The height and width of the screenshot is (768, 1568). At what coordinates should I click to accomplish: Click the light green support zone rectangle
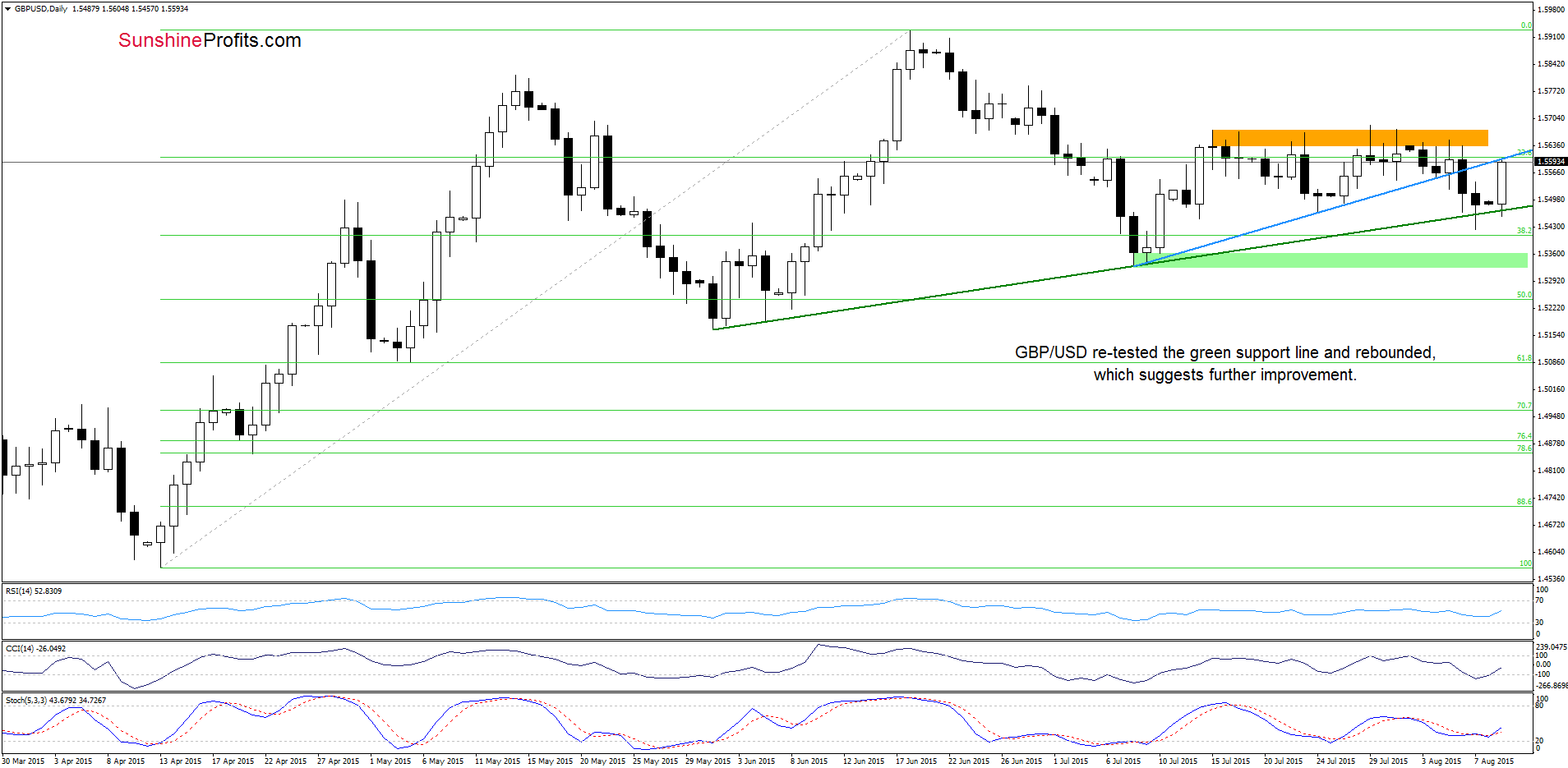point(1330,260)
